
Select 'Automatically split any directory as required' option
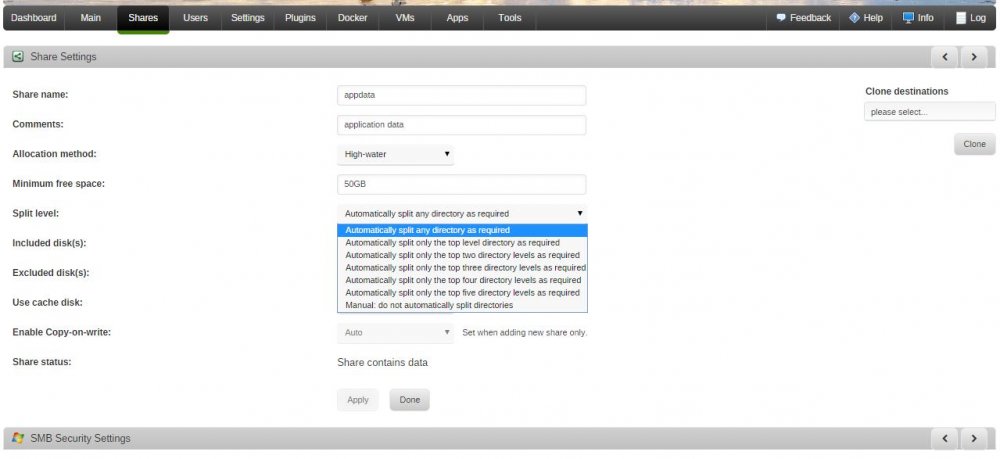point(462,230)
